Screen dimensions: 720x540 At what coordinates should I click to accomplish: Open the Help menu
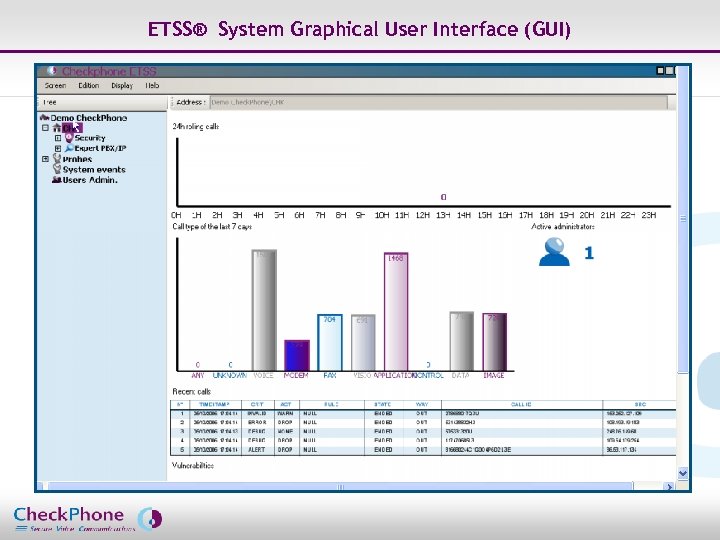[x=152, y=85]
